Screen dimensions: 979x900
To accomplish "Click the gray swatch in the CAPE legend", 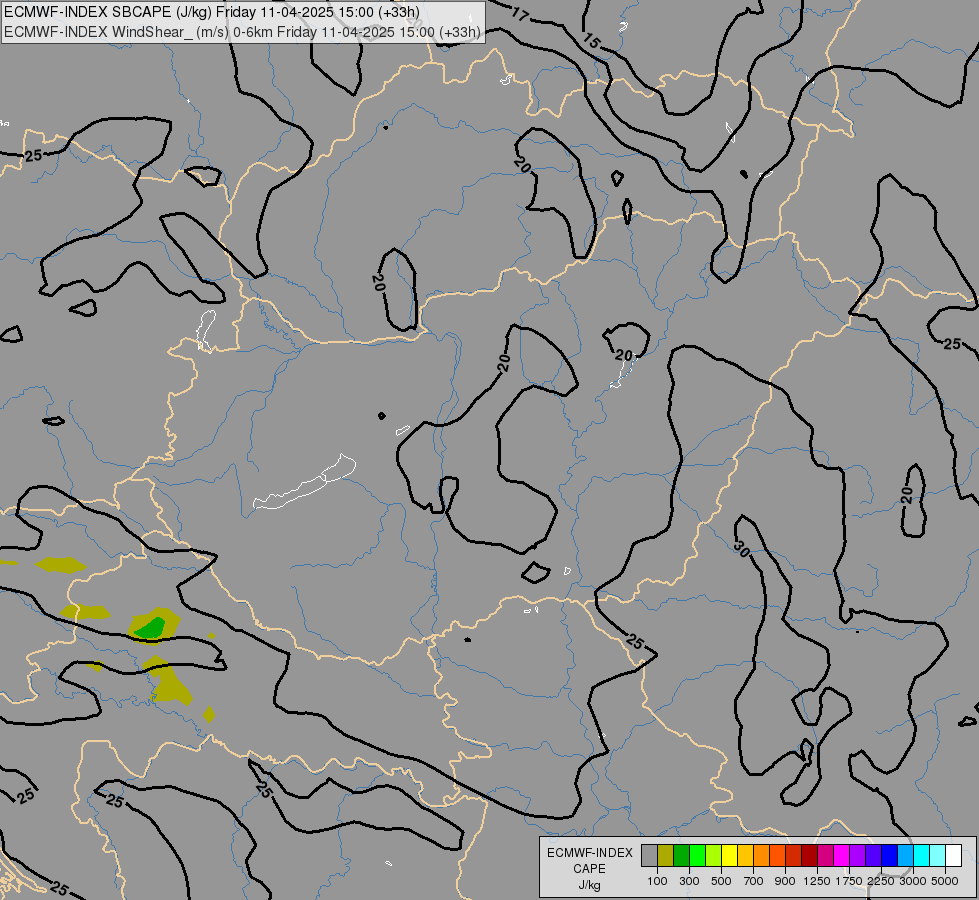I will click(649, 855).
